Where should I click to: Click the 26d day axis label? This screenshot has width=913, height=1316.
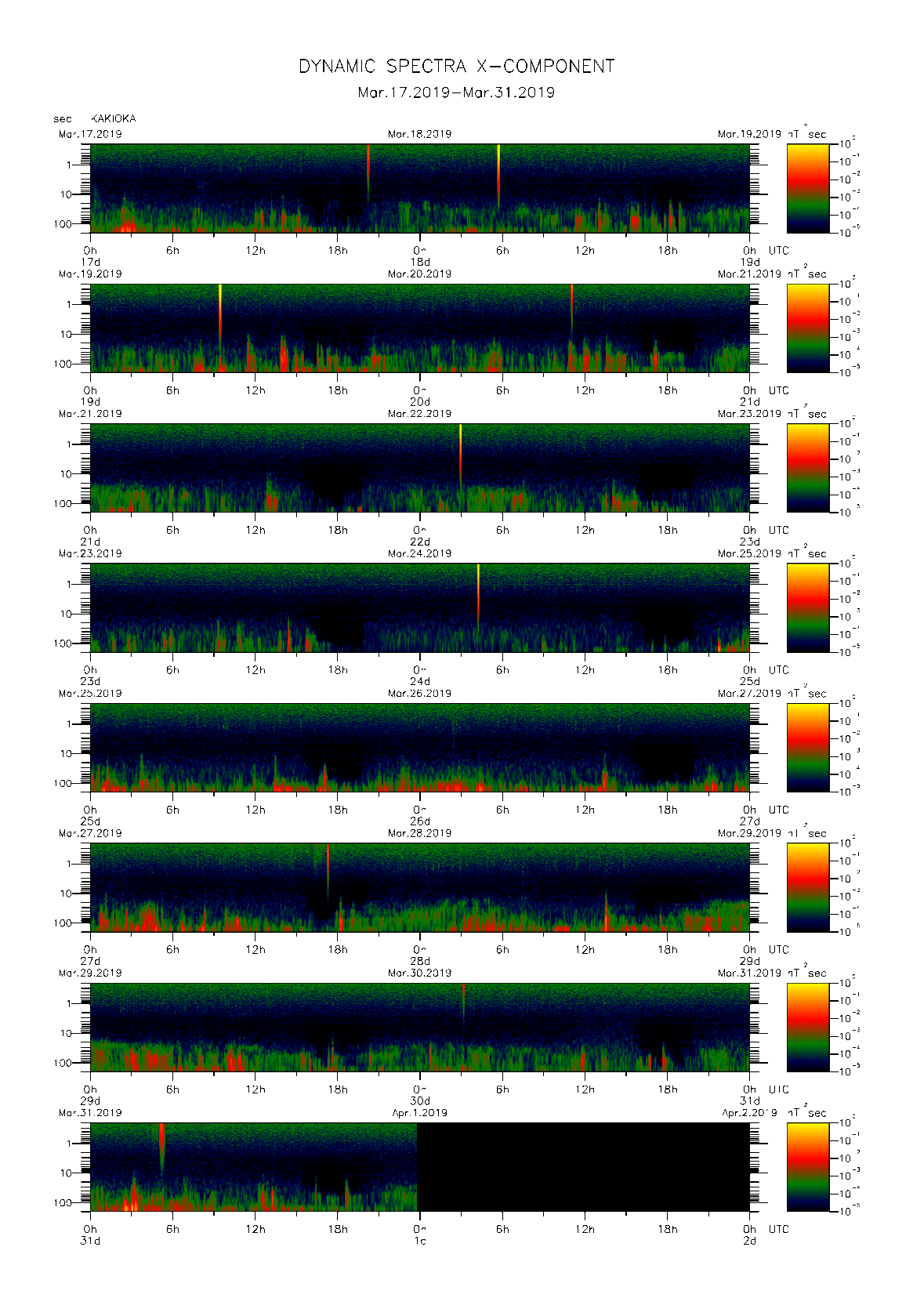(420, 821)
